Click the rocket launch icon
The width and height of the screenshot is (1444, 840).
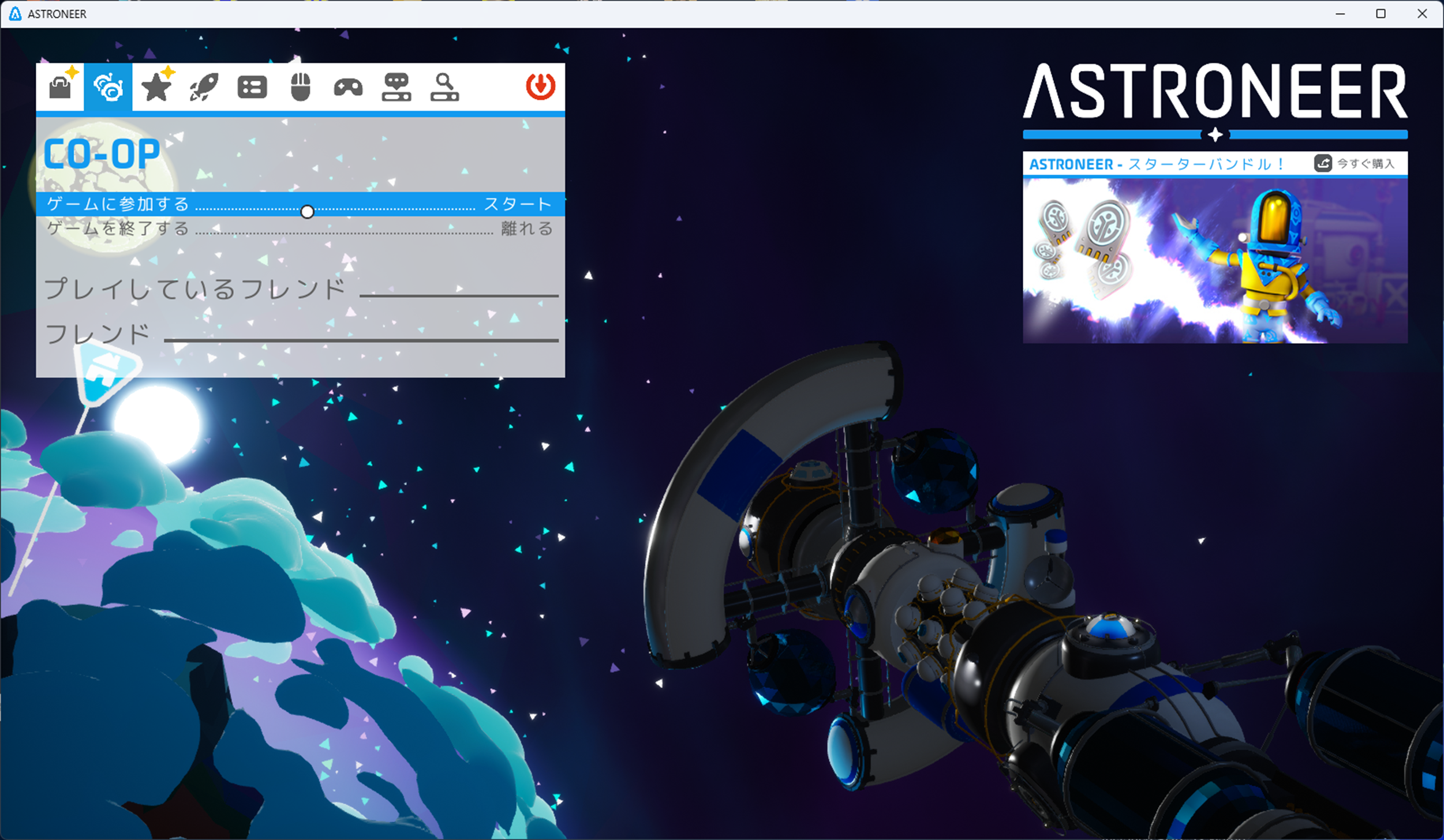pyautogui.click(x=204, y=87)
